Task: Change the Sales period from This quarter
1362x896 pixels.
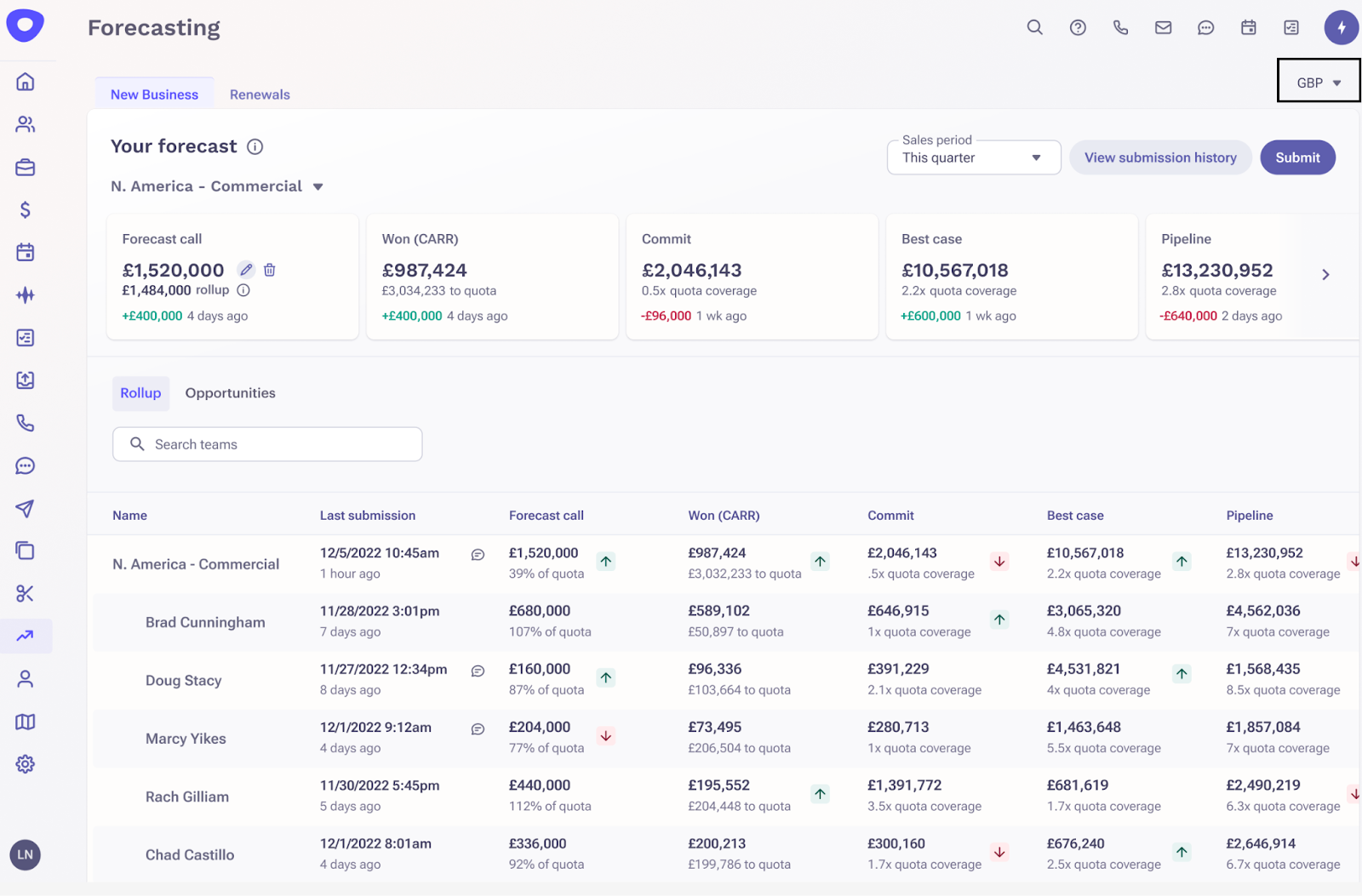Action: 973,157
